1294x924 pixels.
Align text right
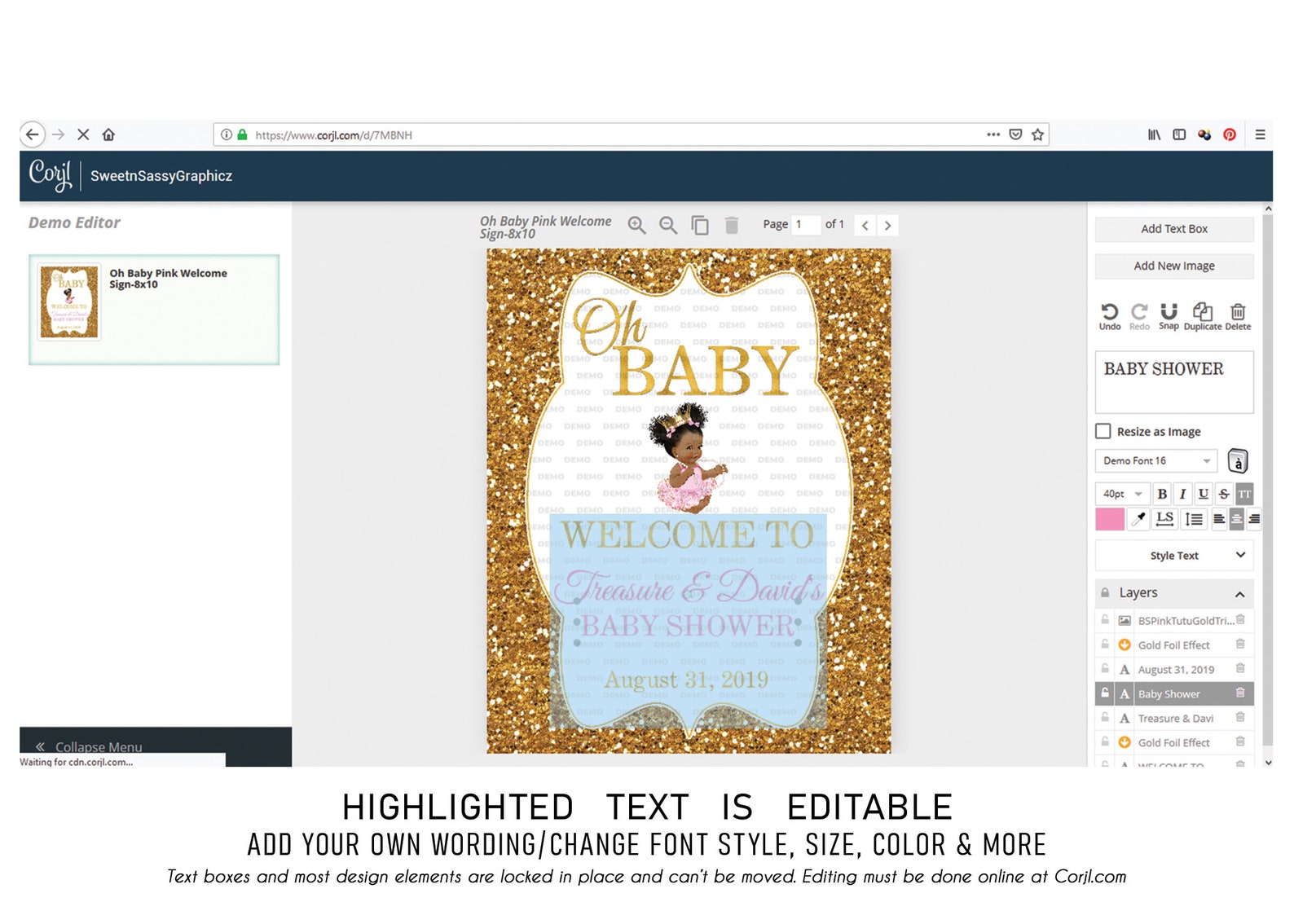point(1254,519)
